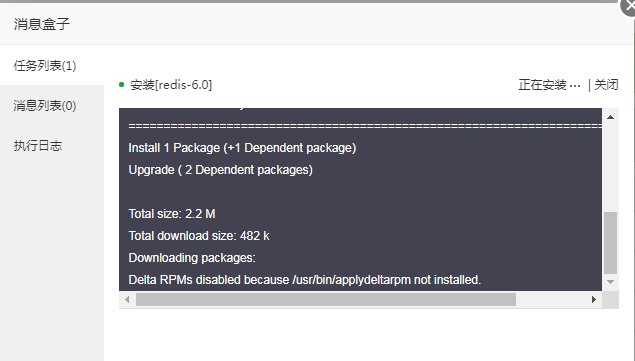Click the horizontal scrollbar thumb below the log
The height and width of the screenshot is (361, 635).
(x=326, y=299)
